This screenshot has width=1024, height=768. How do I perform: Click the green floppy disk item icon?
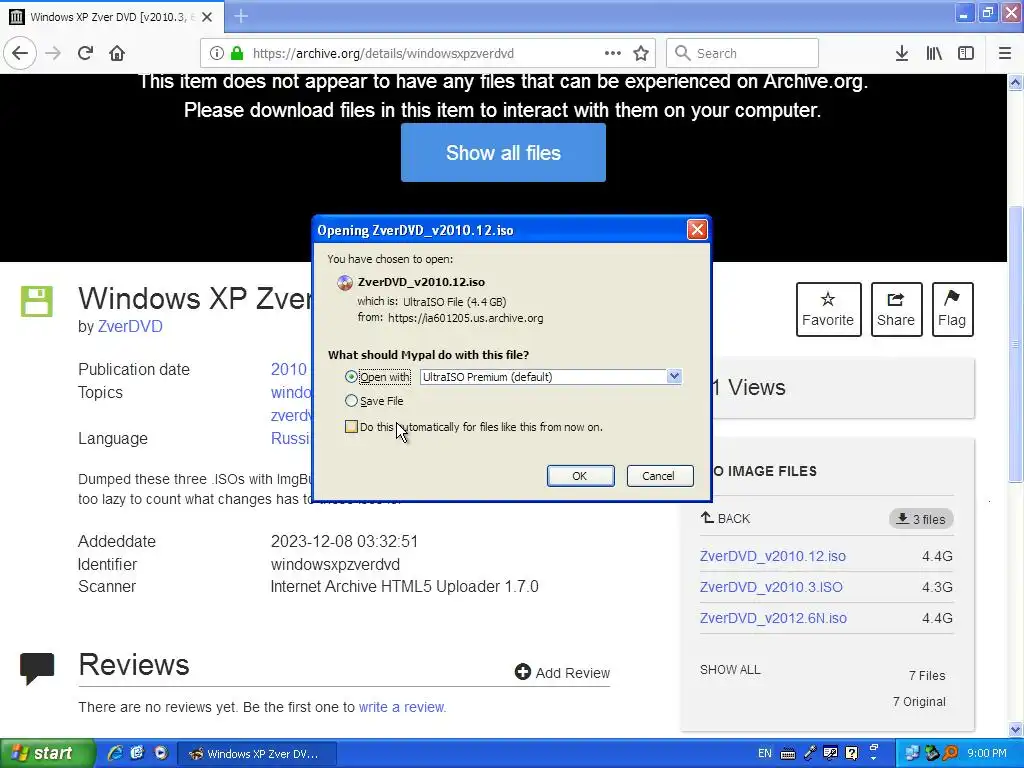pos(37,302)
